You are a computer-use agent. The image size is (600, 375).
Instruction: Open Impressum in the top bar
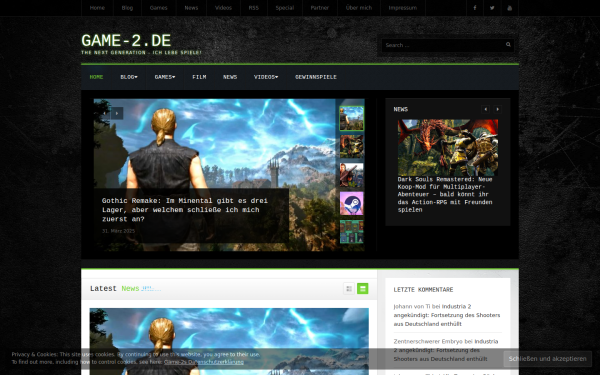click(x=403, y=8)
